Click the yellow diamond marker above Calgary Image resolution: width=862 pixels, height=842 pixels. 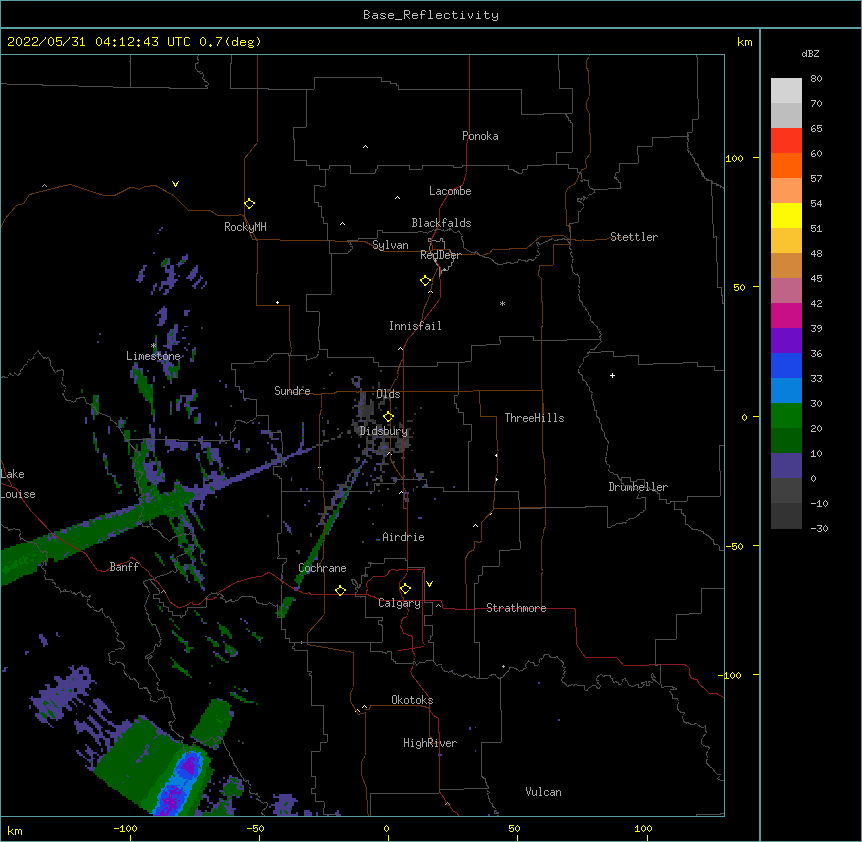click(405, 589)
